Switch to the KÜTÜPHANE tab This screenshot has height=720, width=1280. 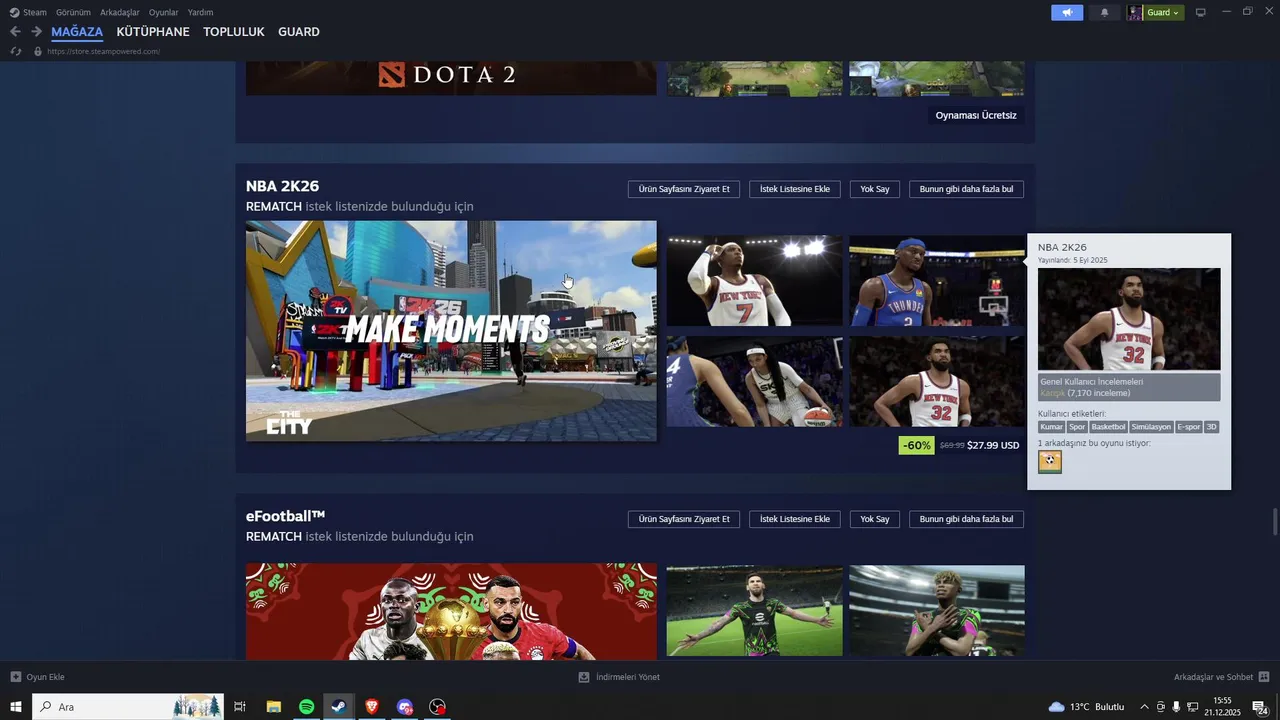click(153, 32)
